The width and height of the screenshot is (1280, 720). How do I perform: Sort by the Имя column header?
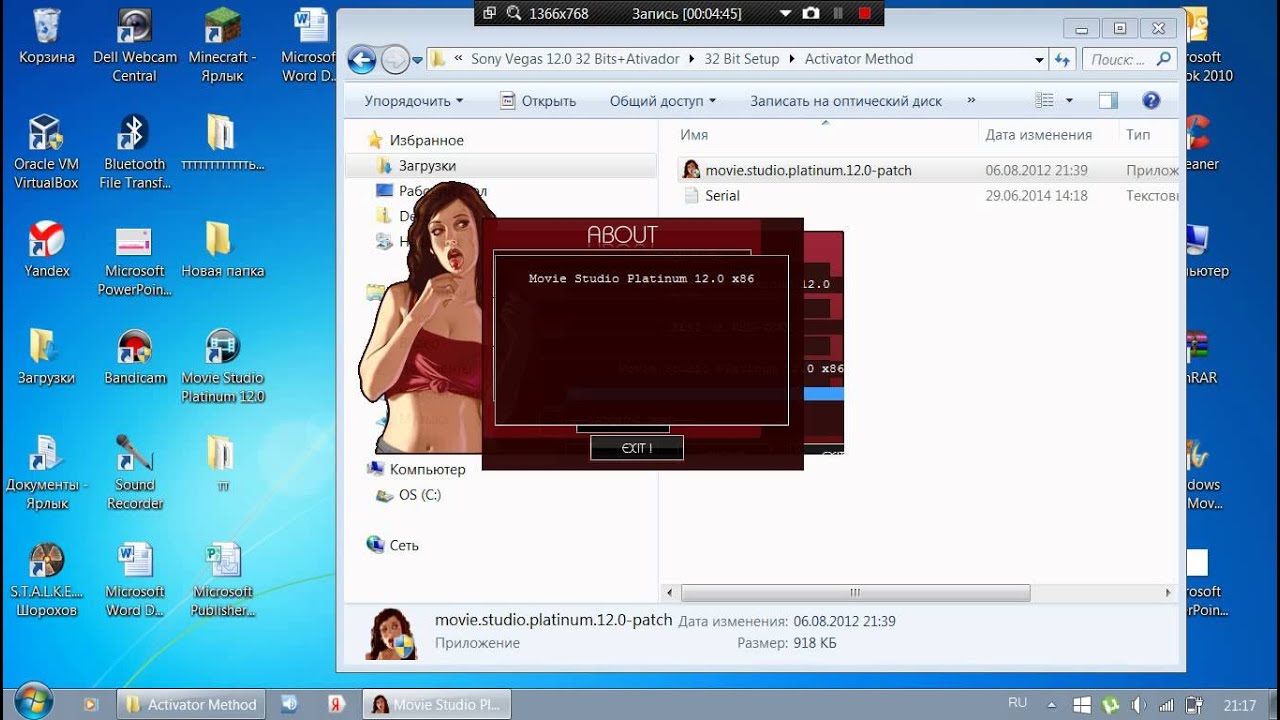pyautogui.click(x=694, y=134)
